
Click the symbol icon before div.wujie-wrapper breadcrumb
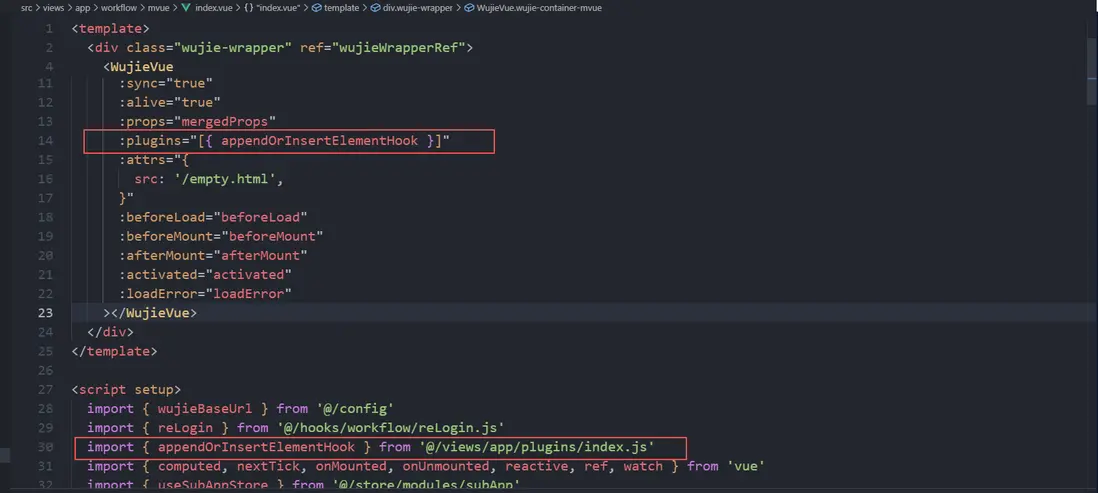[x=376, y=8]
